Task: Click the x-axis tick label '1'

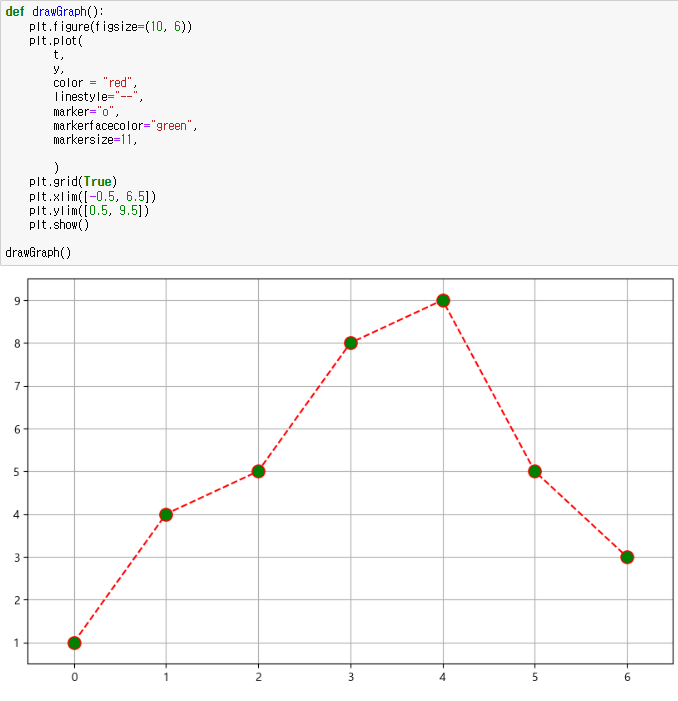Action: [x=166, y=677]
